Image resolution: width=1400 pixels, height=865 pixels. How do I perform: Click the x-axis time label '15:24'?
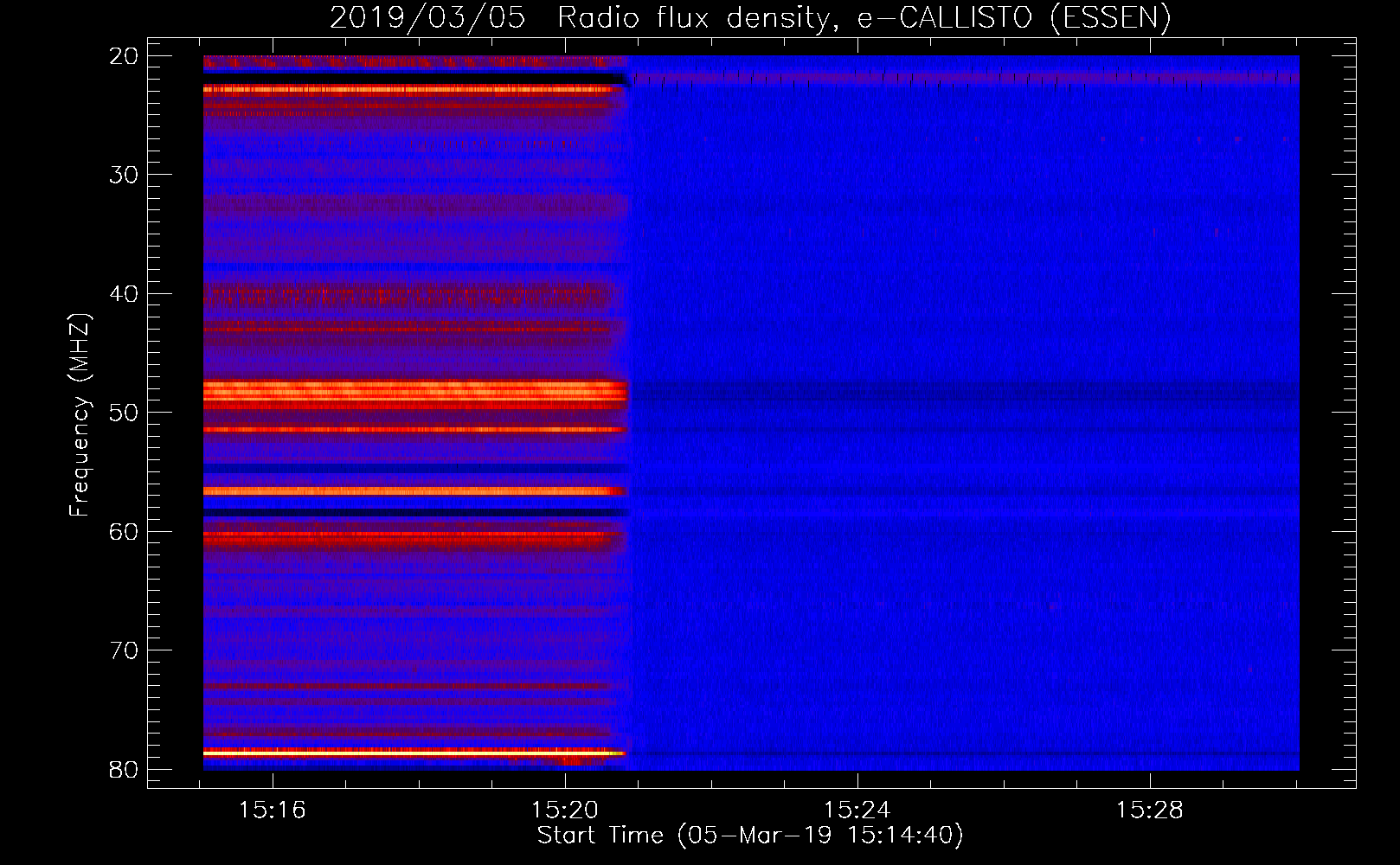pos(857,811)
